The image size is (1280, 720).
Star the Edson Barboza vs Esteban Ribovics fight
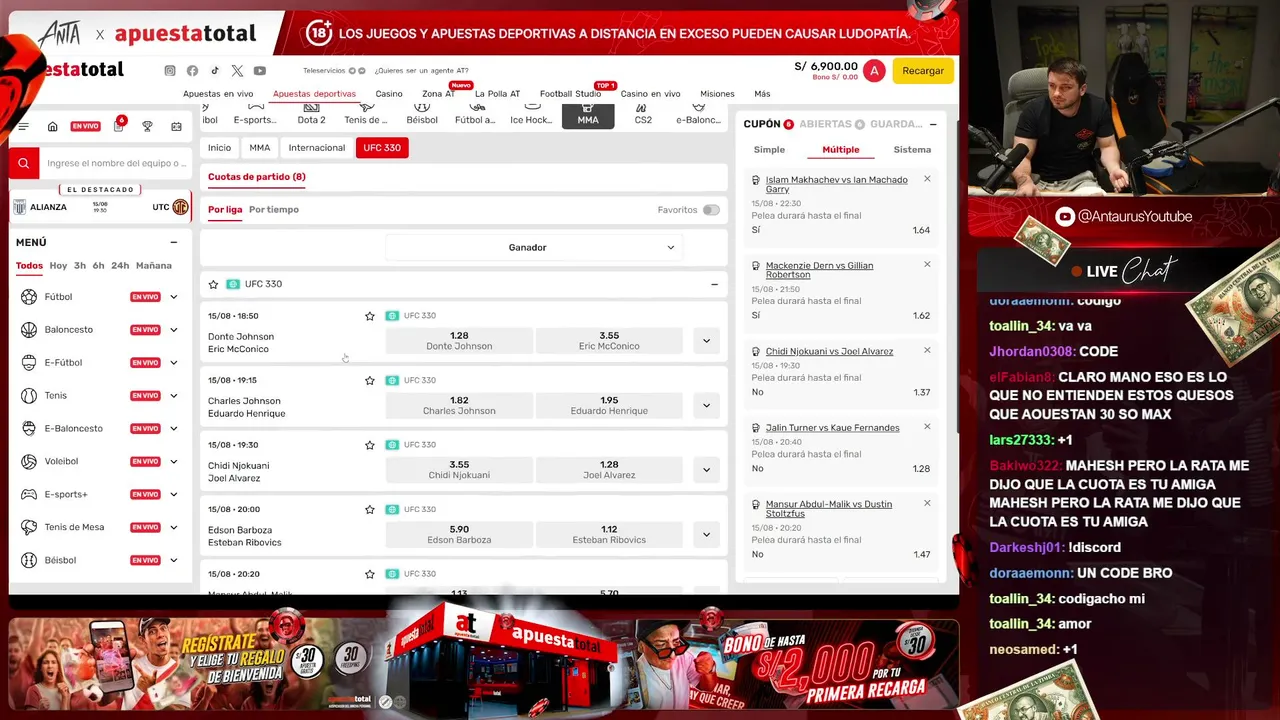point(370,510)
